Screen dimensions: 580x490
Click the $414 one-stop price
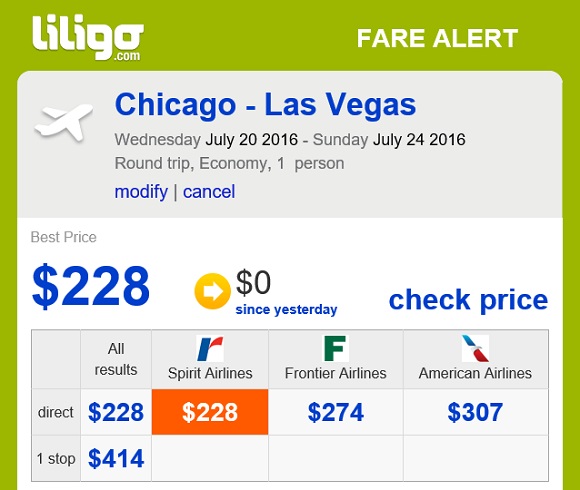[116, 459]
